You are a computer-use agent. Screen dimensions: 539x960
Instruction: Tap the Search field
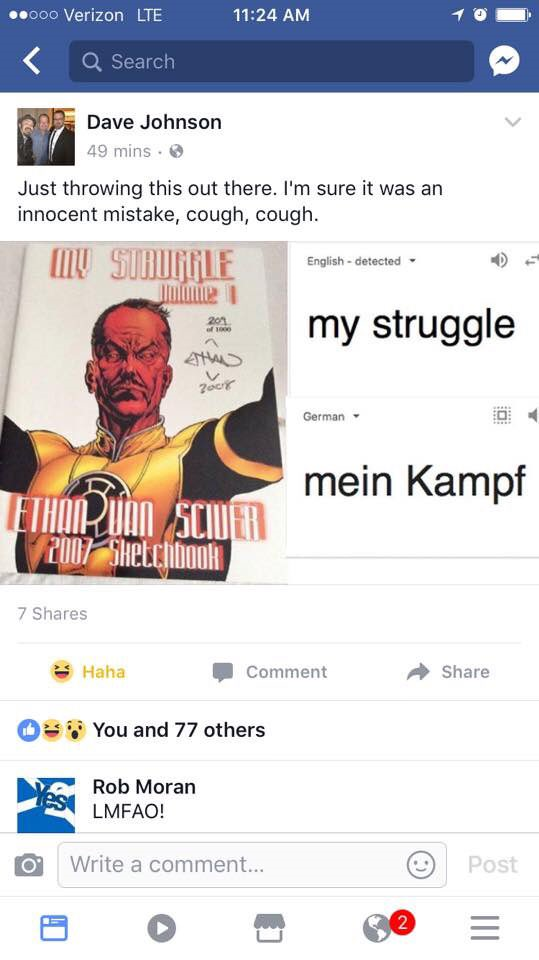pos(271,61)
